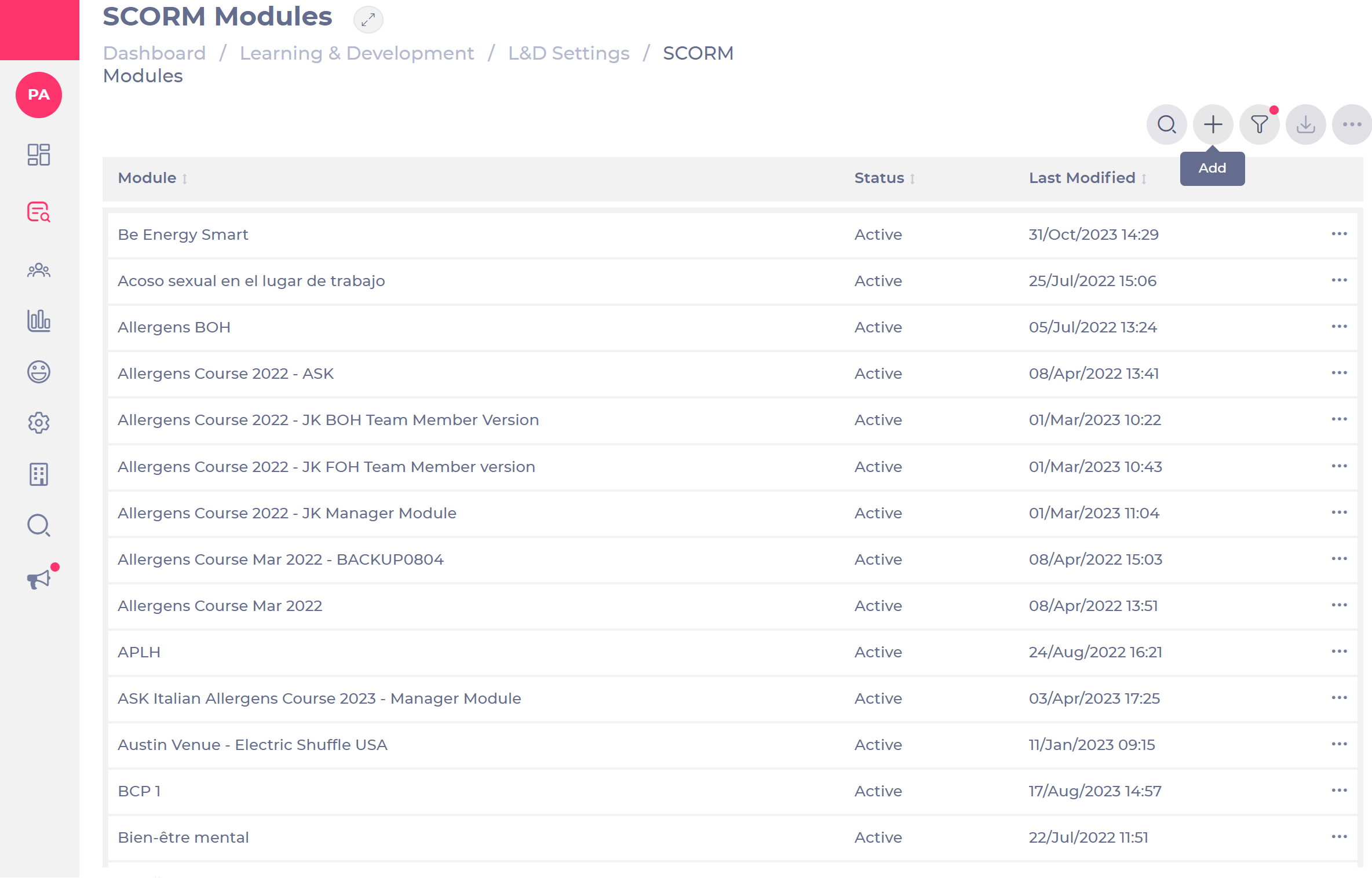
Task: Open row menu for BACKUP0804 module
Action: pyautogui.click(x=1339, y=559)
